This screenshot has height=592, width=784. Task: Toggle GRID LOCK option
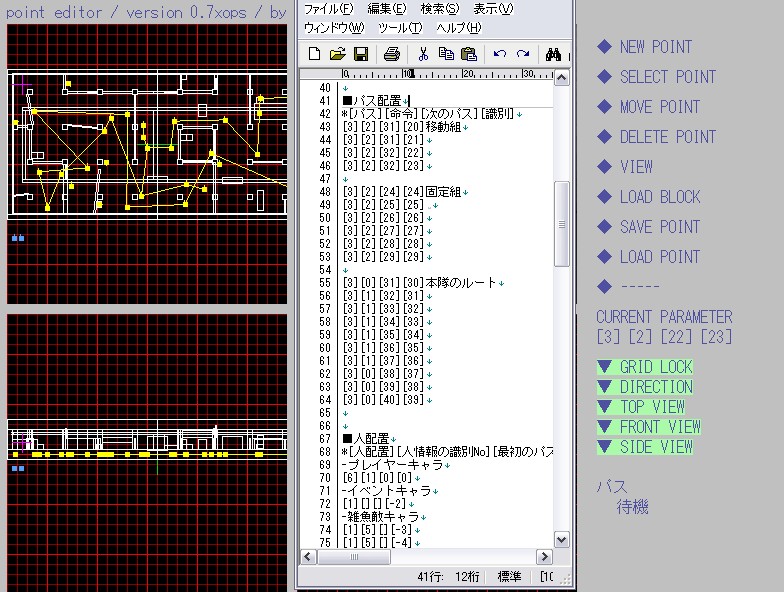point(644,366)
